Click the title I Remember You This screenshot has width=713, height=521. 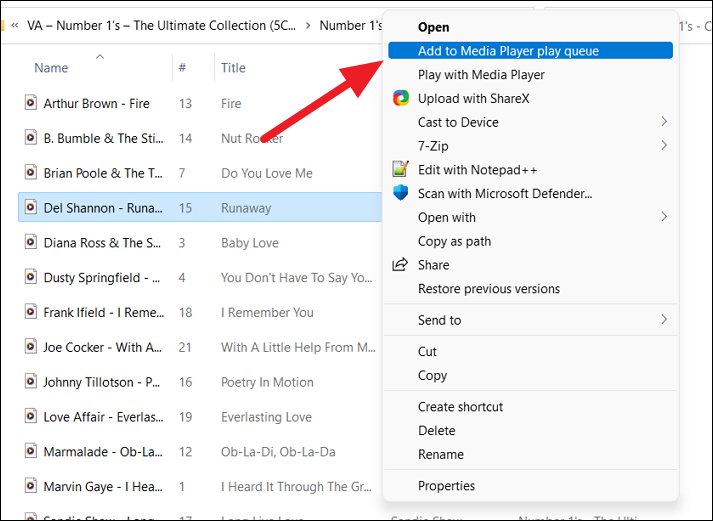(x=267, y=312)
